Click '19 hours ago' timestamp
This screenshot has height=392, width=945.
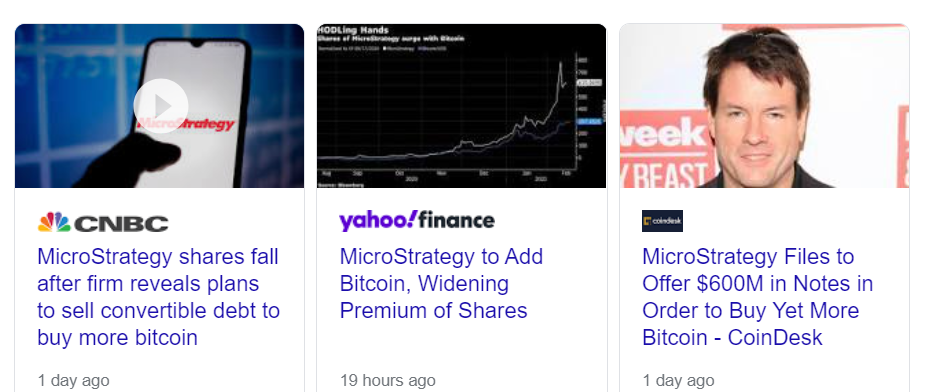pyautogui.click(x=388, y=381)
